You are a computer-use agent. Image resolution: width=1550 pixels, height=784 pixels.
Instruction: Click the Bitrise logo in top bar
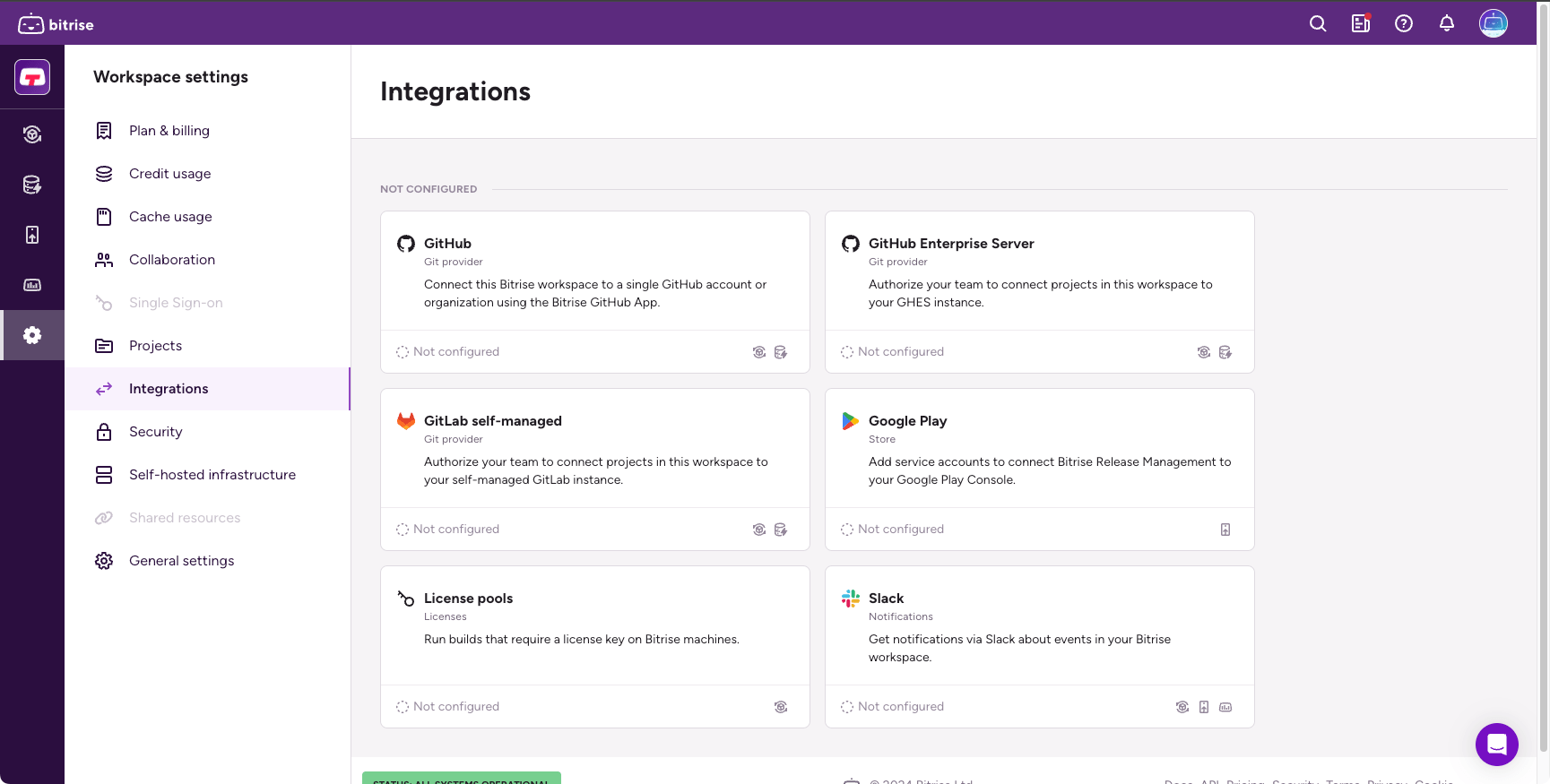(56, 24)
